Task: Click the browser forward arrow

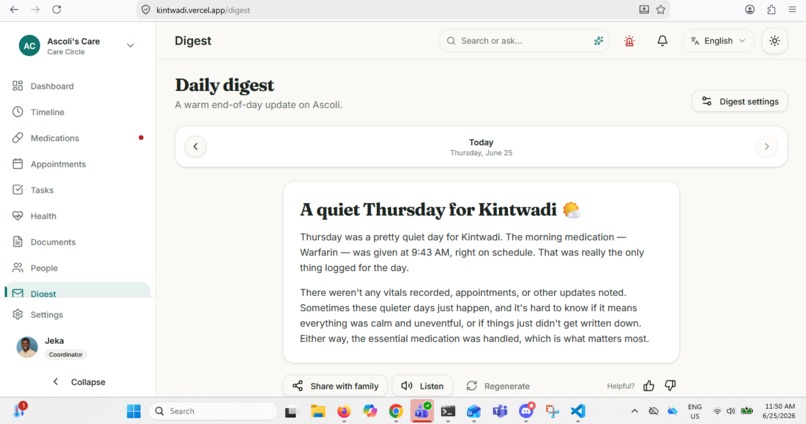Action: (x=35, y=10)
